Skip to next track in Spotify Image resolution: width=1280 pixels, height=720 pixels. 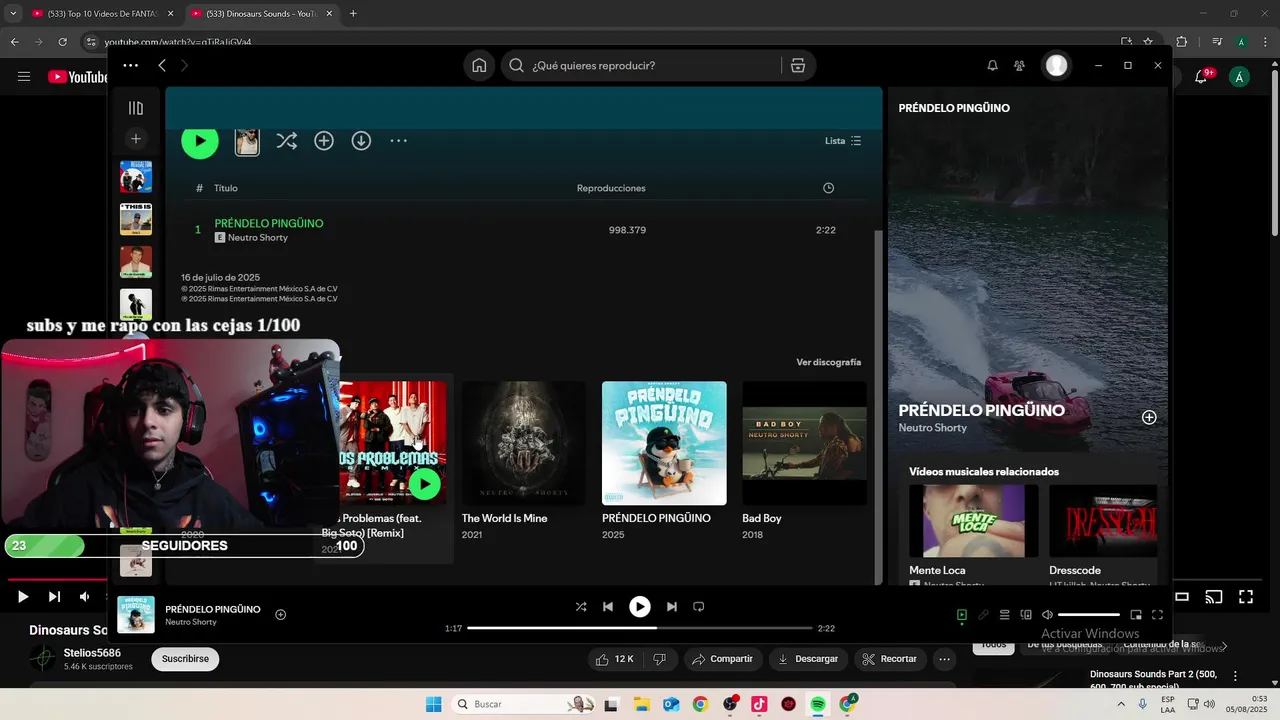pos(672,607)
